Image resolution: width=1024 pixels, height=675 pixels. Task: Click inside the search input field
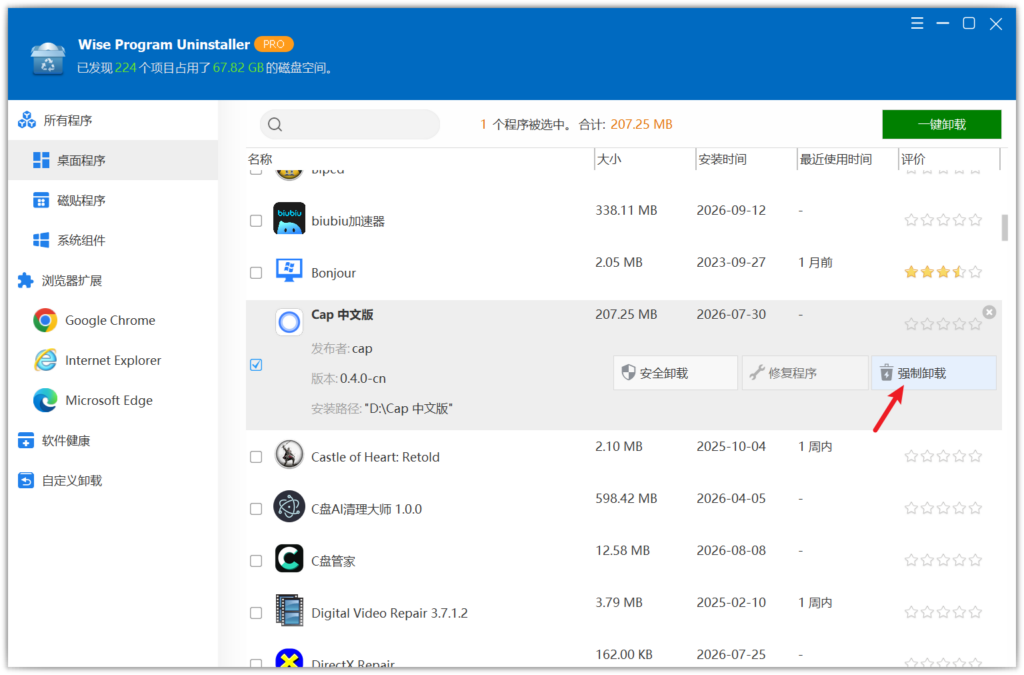[x=349, y=125]
